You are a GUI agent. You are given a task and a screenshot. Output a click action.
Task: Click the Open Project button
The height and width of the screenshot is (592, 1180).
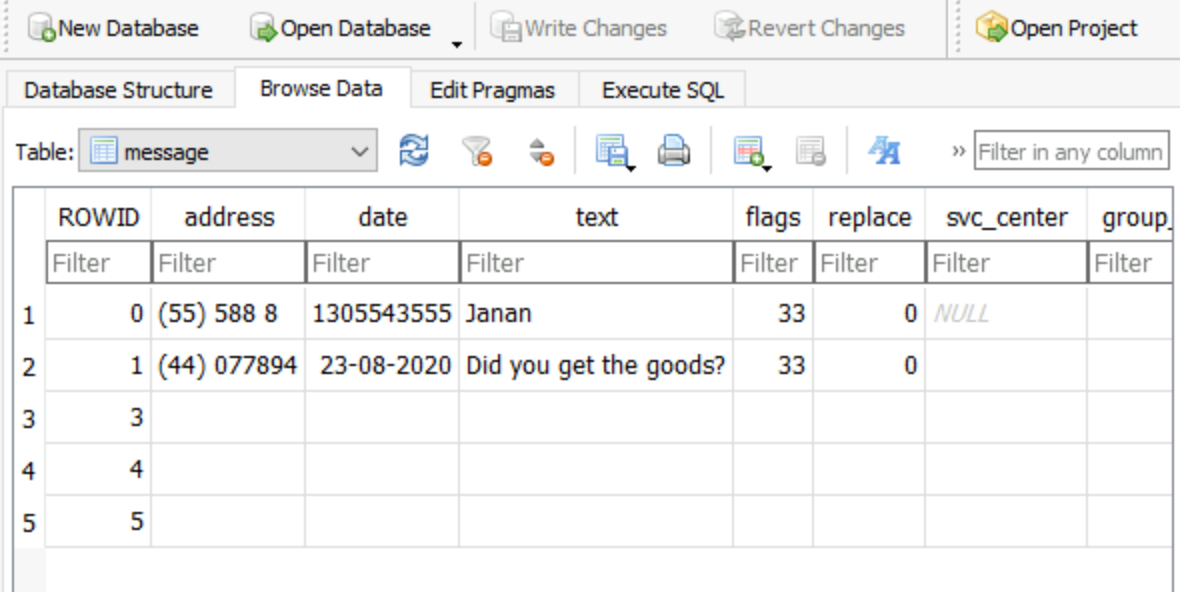pos(1057,29)
